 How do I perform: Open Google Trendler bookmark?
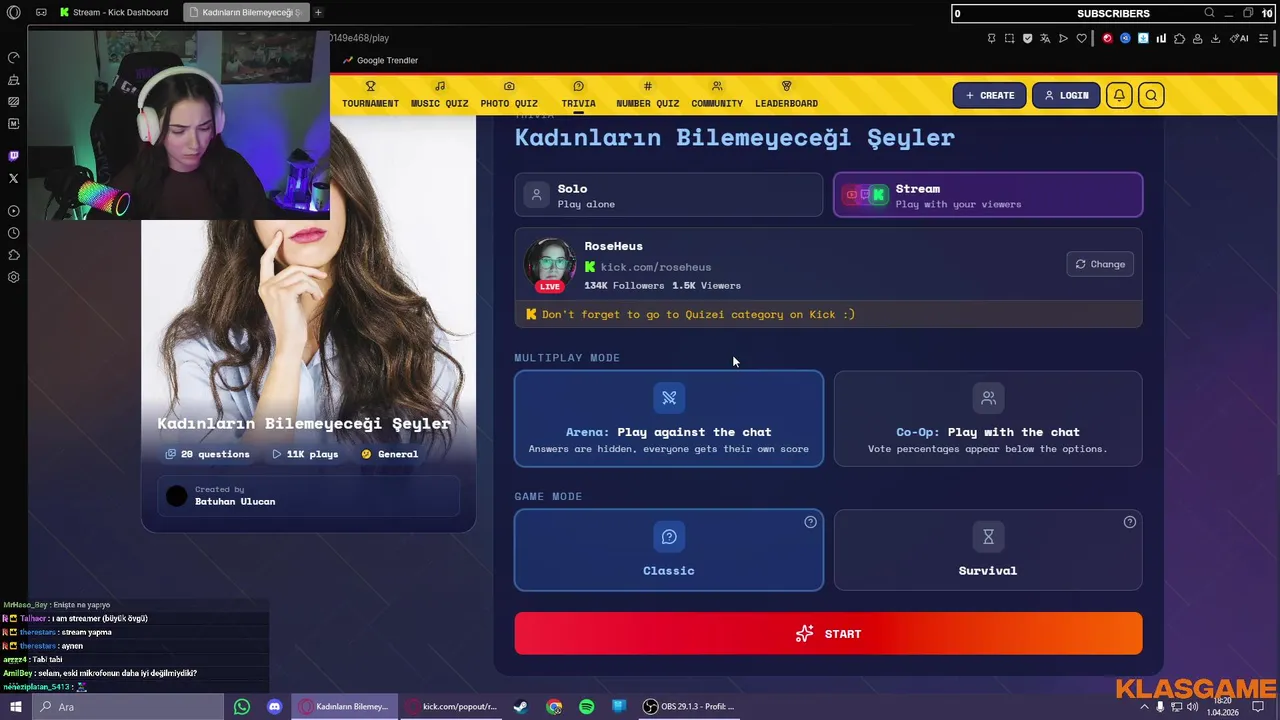pos(380,60)
